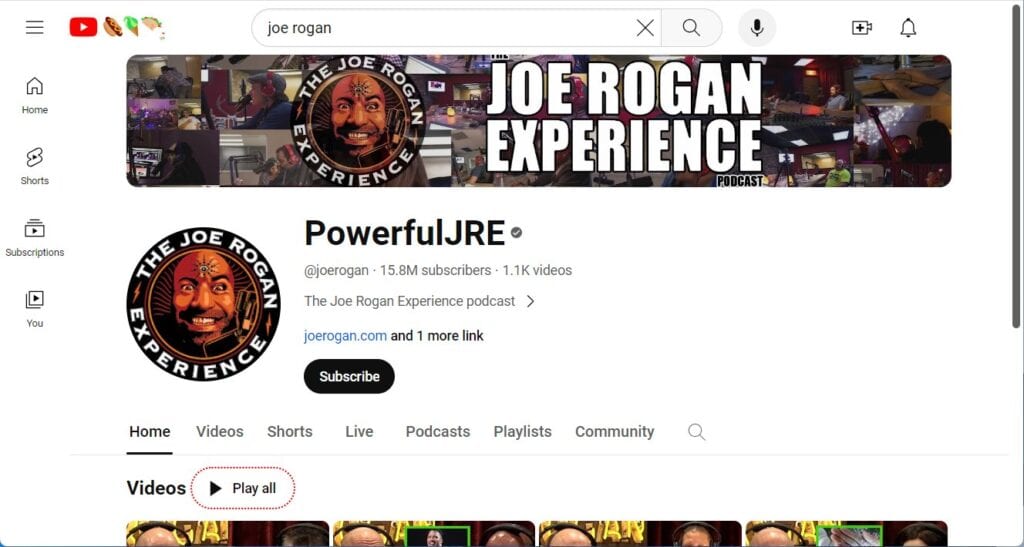Click Play all for Videos
1024x547 pixels.
tap(243, 488)
